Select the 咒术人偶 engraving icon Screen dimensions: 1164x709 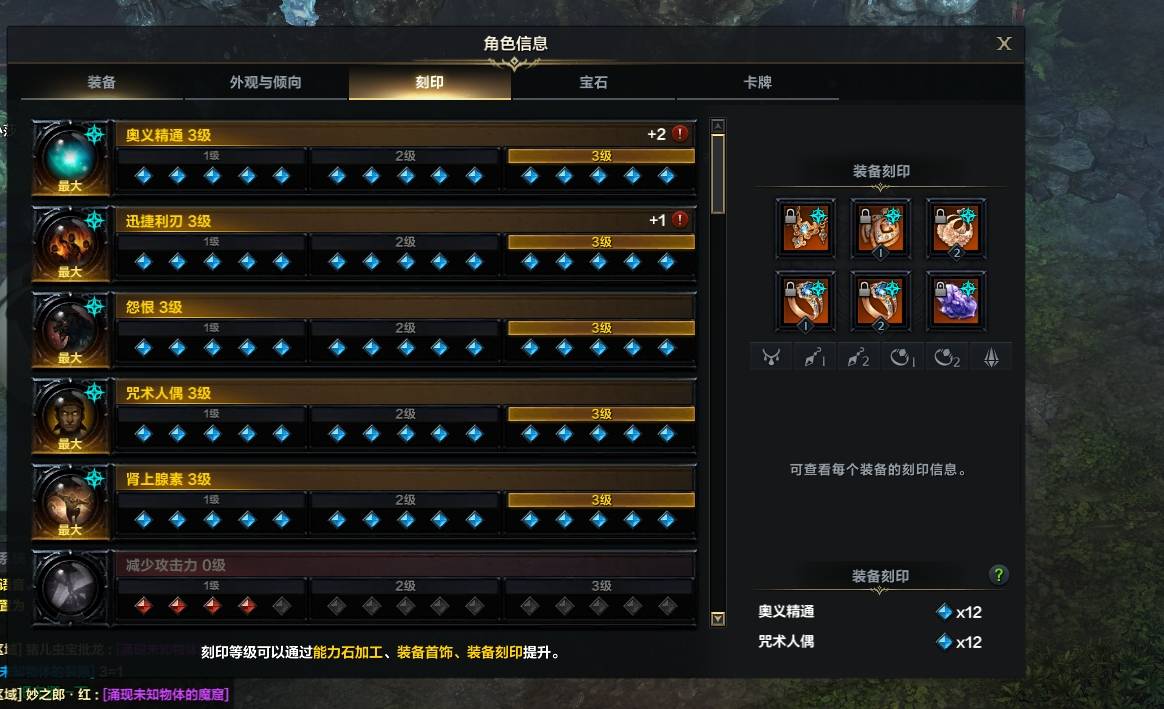pyautogui.click(x=71, y=416)
